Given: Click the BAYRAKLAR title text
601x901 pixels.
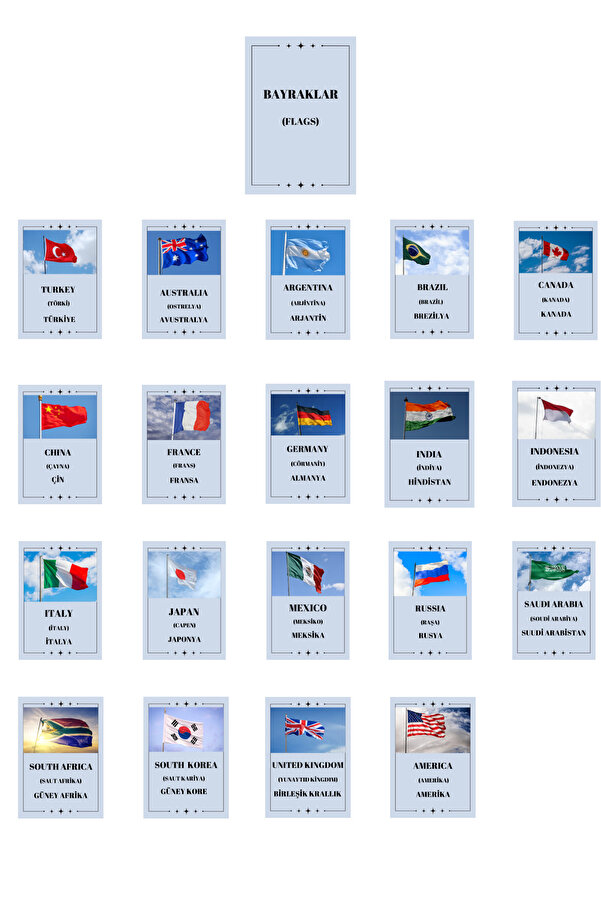Looking at the screenshot, I should coord(300,95).
